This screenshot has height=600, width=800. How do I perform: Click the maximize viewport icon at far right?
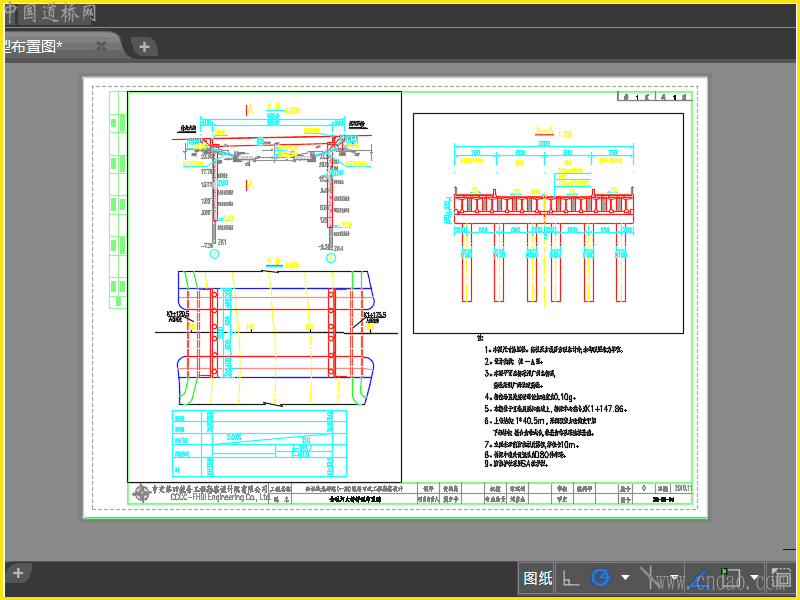click(780, 578)
